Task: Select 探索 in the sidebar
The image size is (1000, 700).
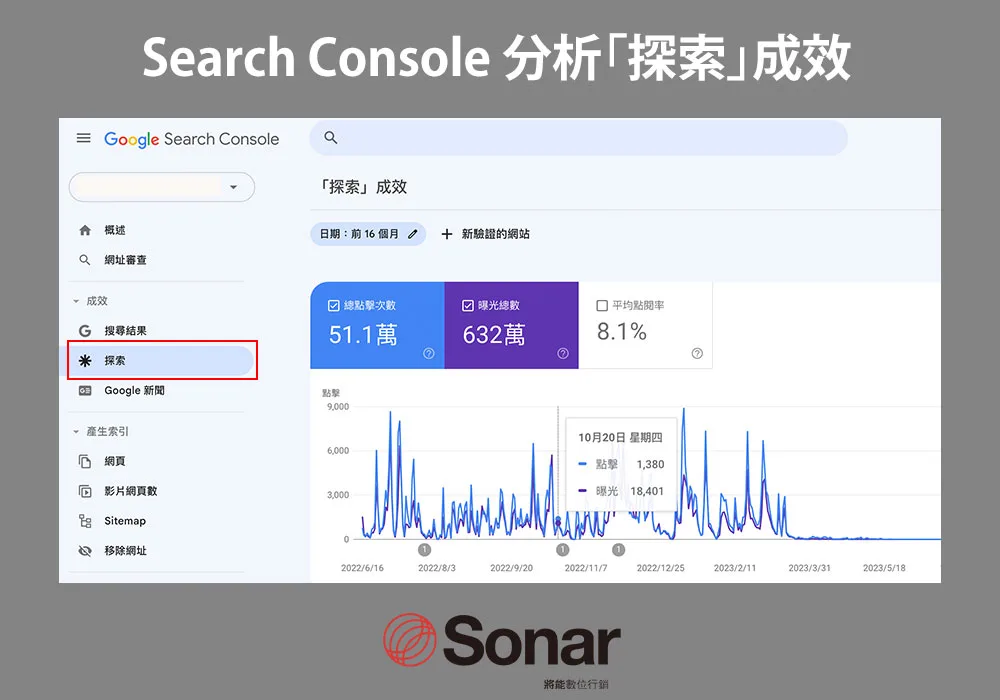Action: click(x=161, y=361)
